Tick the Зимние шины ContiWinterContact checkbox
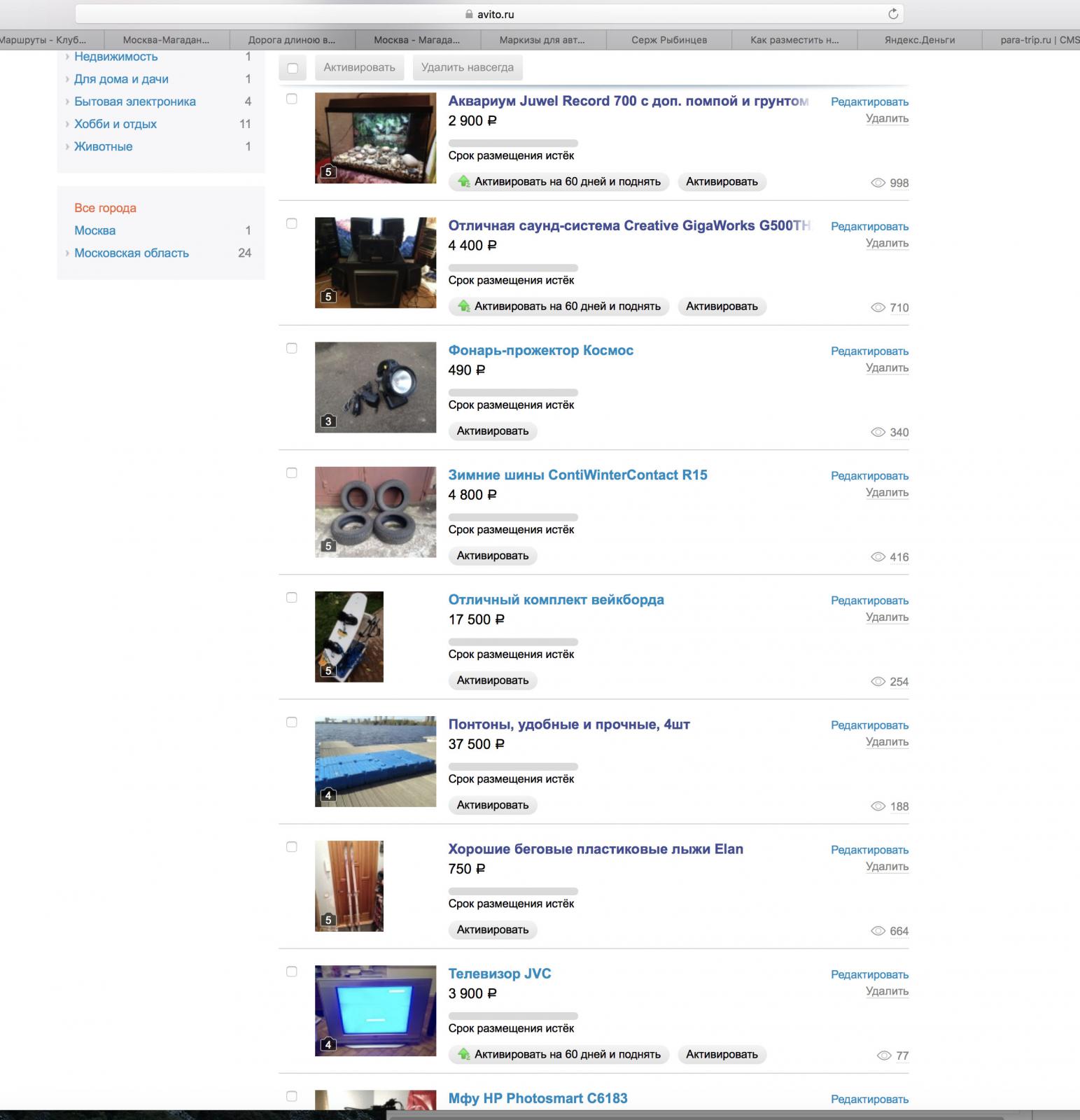 (292, 472)
